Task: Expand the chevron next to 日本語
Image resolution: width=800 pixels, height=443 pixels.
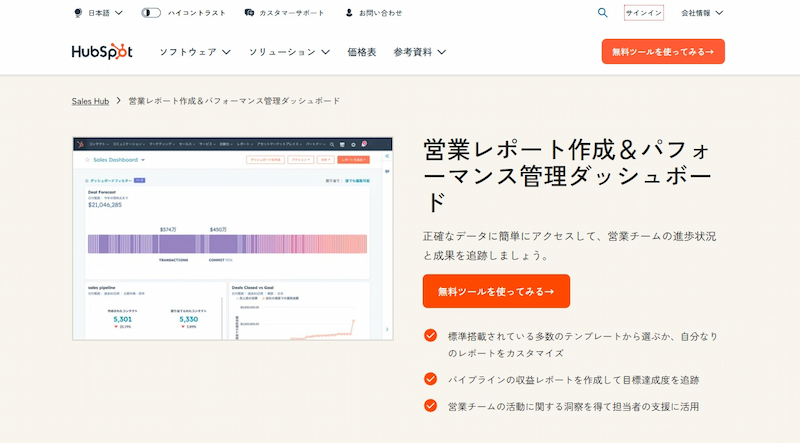Action: pyautogui.click(x=119, y=13)
